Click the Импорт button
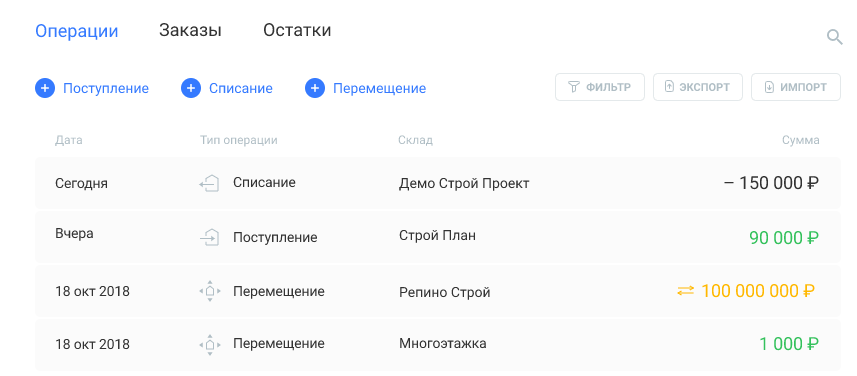857x376 pixels. [x=796, y=87]
